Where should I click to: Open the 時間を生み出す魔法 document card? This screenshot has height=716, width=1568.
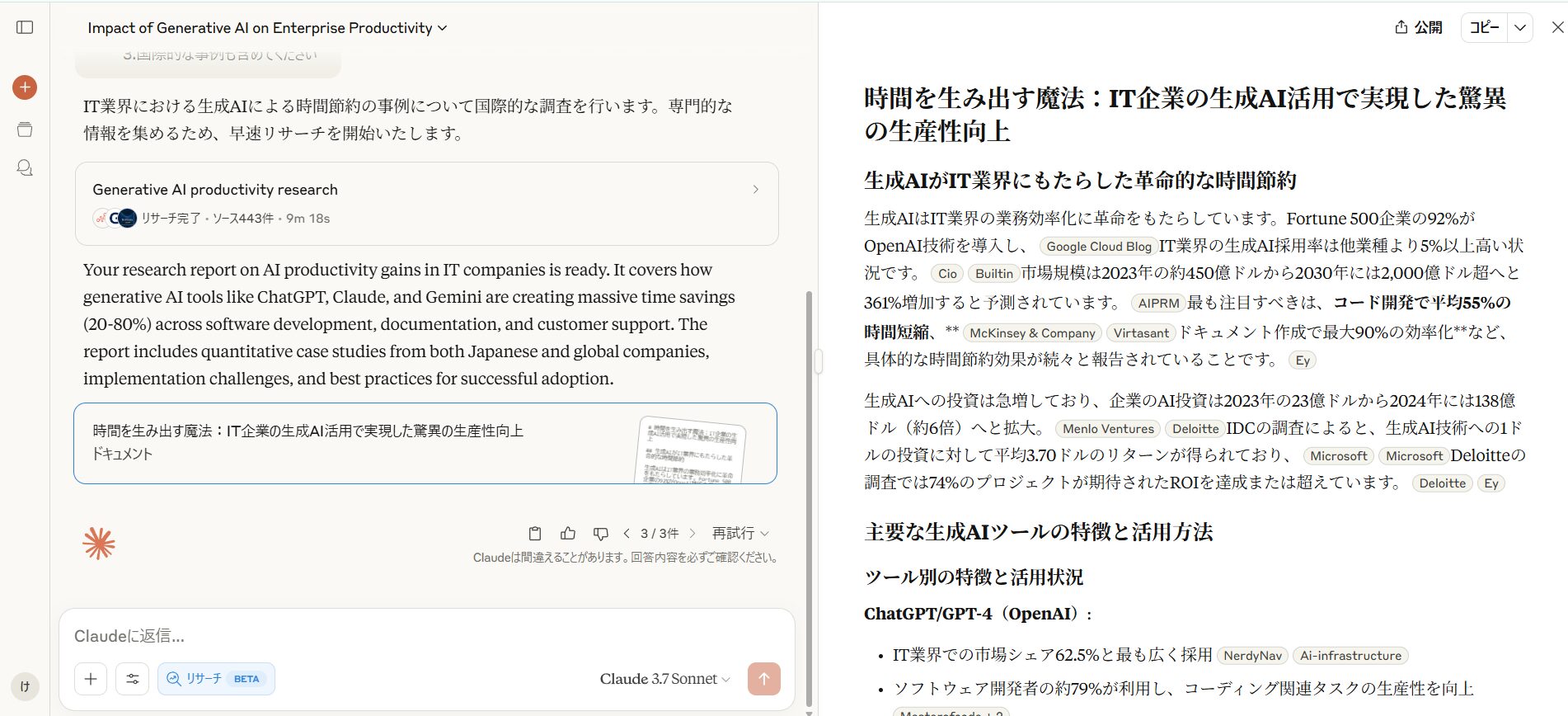point(425,444)
